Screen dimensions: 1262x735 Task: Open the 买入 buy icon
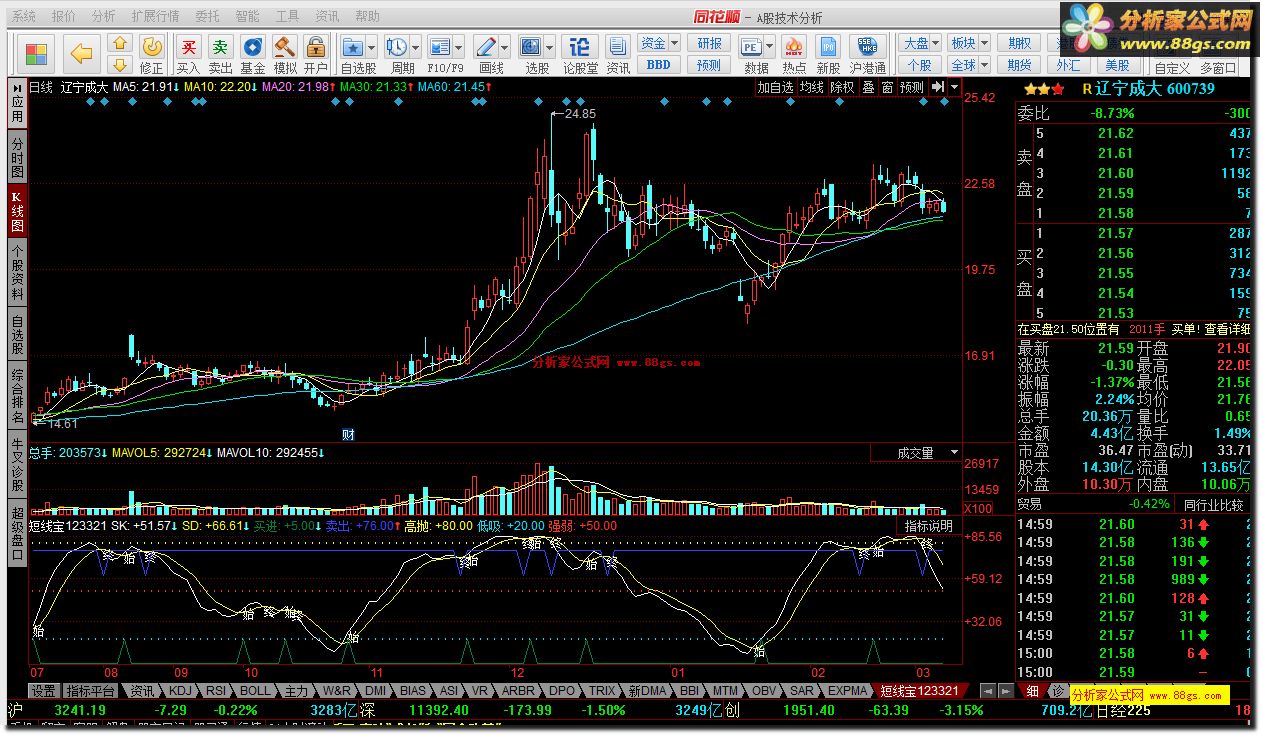(x=188, y=47)
